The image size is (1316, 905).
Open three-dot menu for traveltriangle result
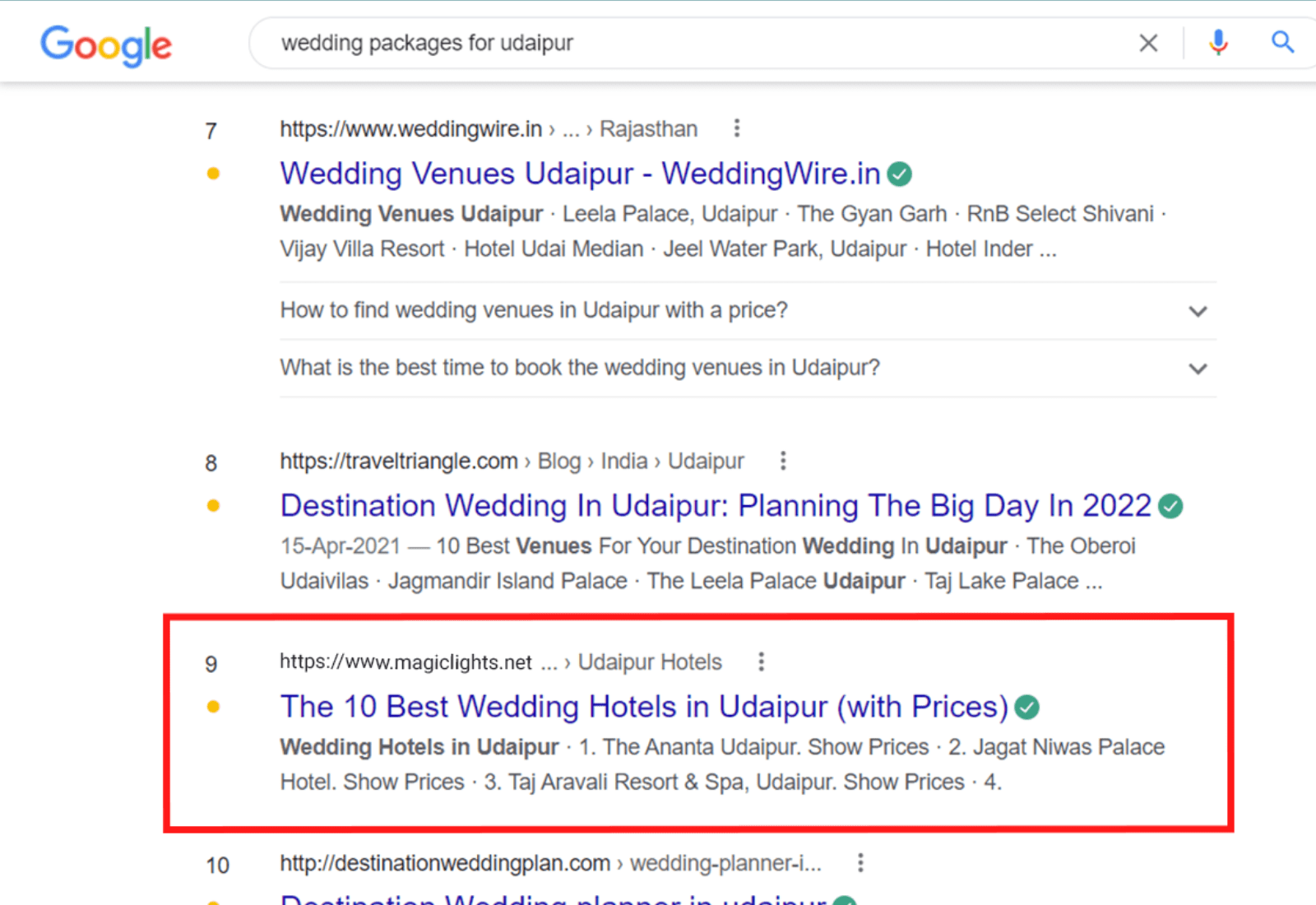pyautogui.click(x=782, y=461)
